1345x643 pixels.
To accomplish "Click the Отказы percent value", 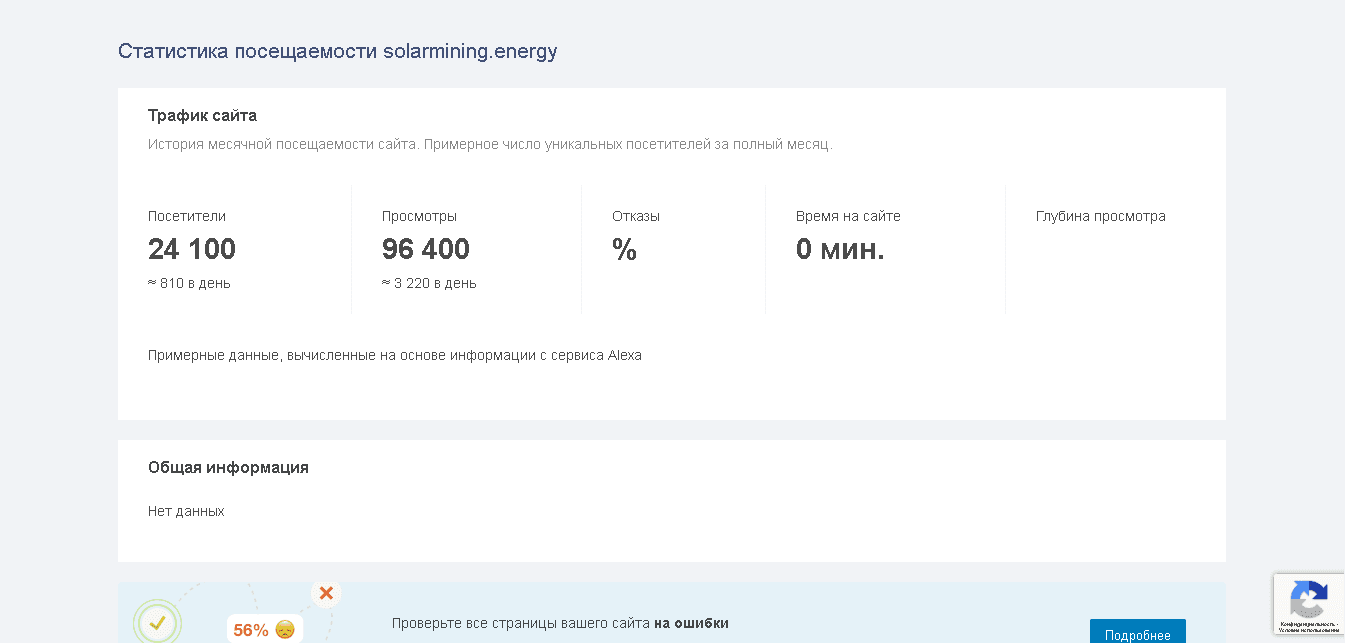I will point(624,250).
